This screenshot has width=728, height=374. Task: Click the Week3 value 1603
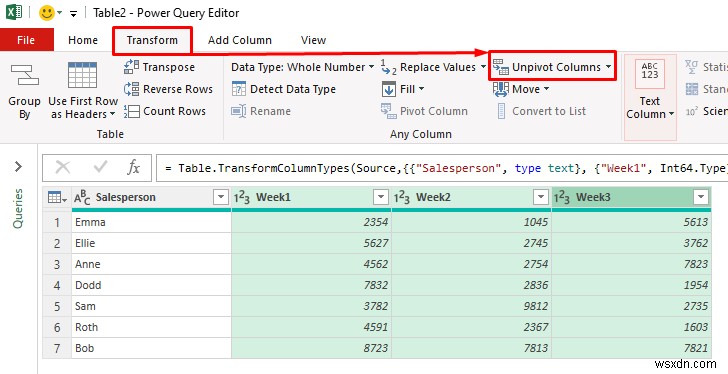[631, 328]
